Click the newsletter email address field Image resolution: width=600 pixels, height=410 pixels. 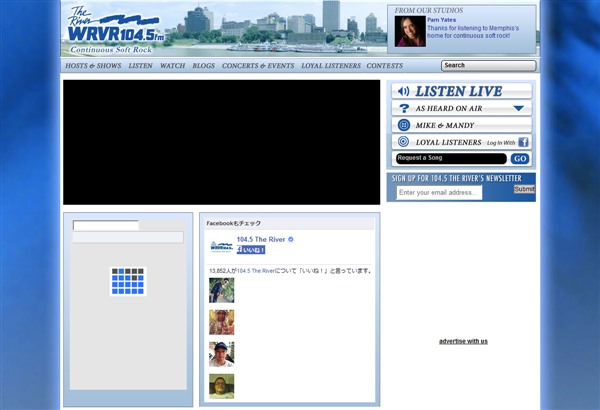[x=439, y=193]
